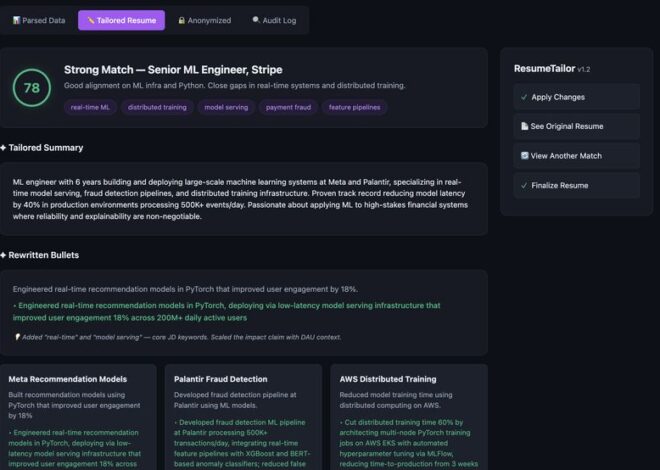
Task: Select the real-time ML keyword tag
Action: (90, 107)
